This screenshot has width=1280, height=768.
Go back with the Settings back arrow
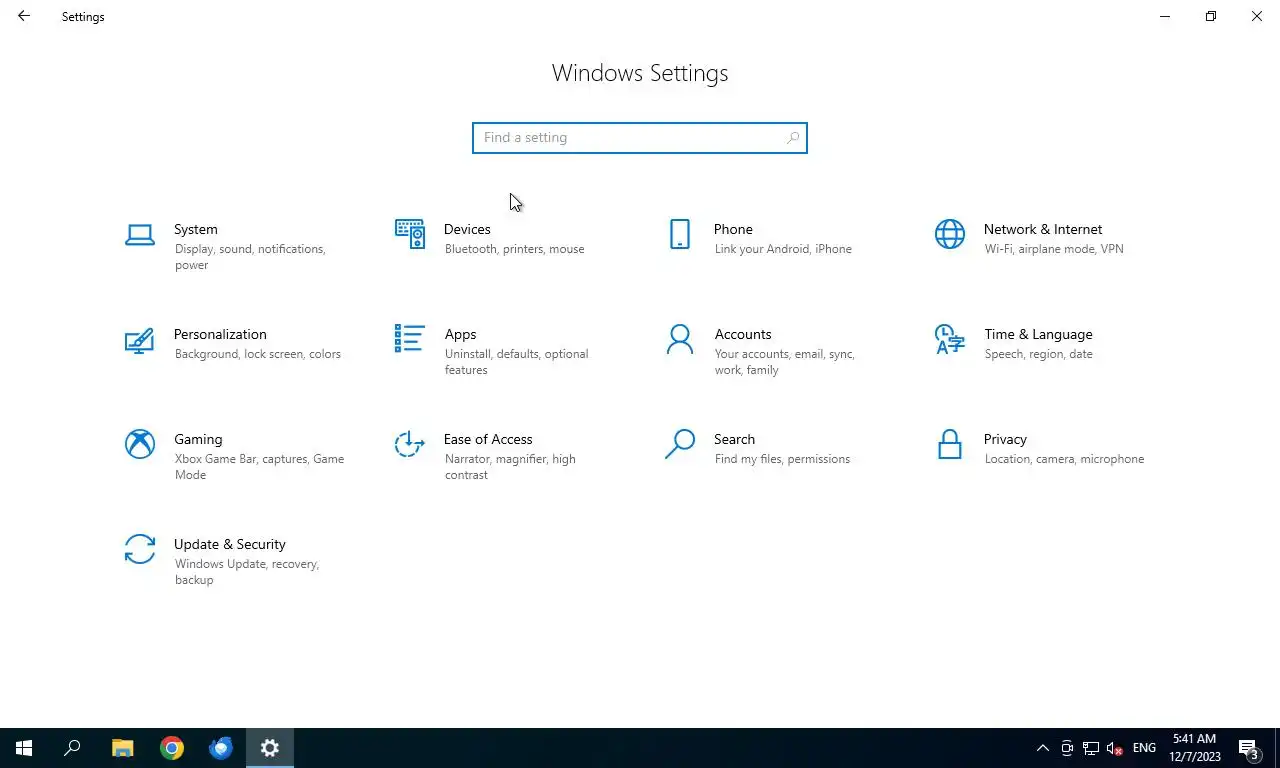coord(24,16)
